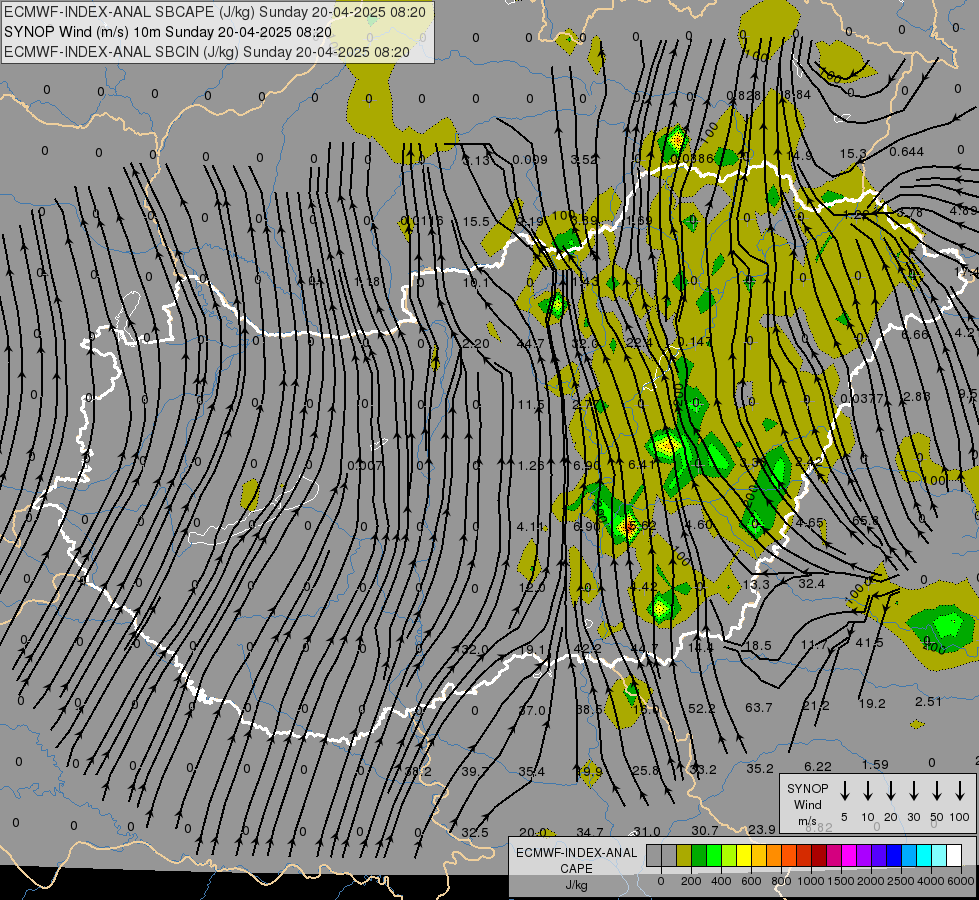Screen dimensions: 979x900
Task: Click the 41.5 value on the map
Action: click(870, 642)
